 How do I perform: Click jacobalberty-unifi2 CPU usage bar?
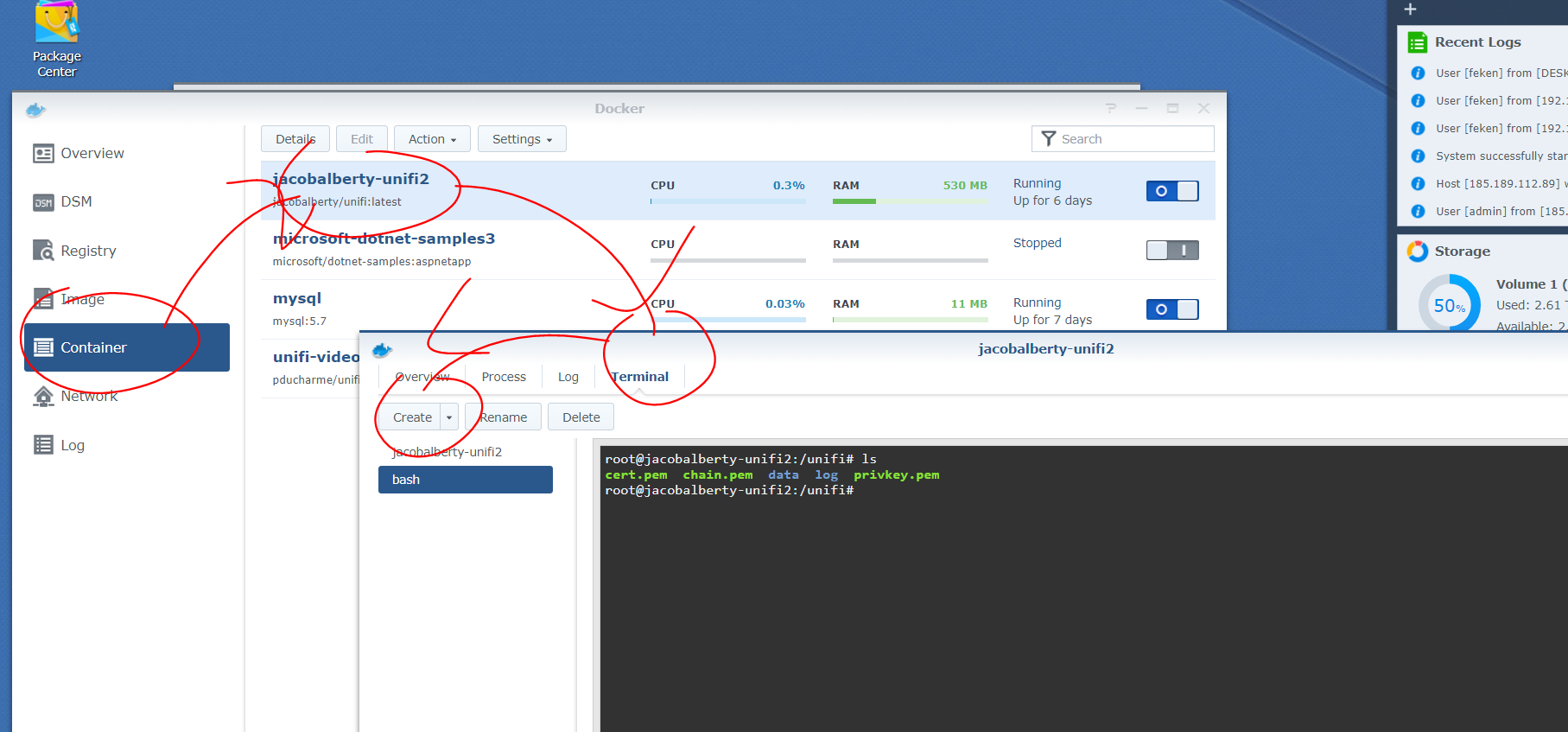point(728,201)
